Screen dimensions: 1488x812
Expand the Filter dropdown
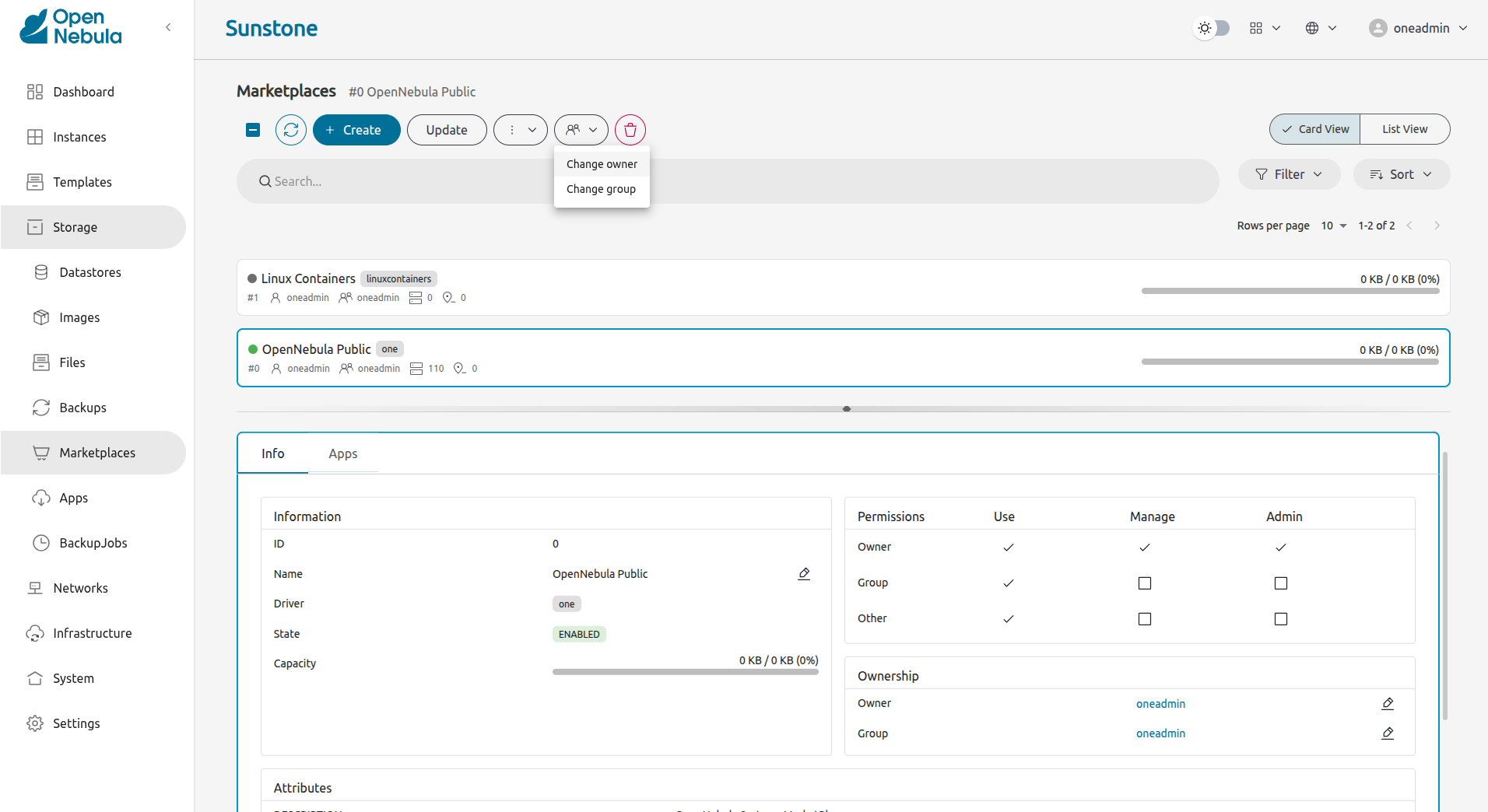click(1289, 174)
